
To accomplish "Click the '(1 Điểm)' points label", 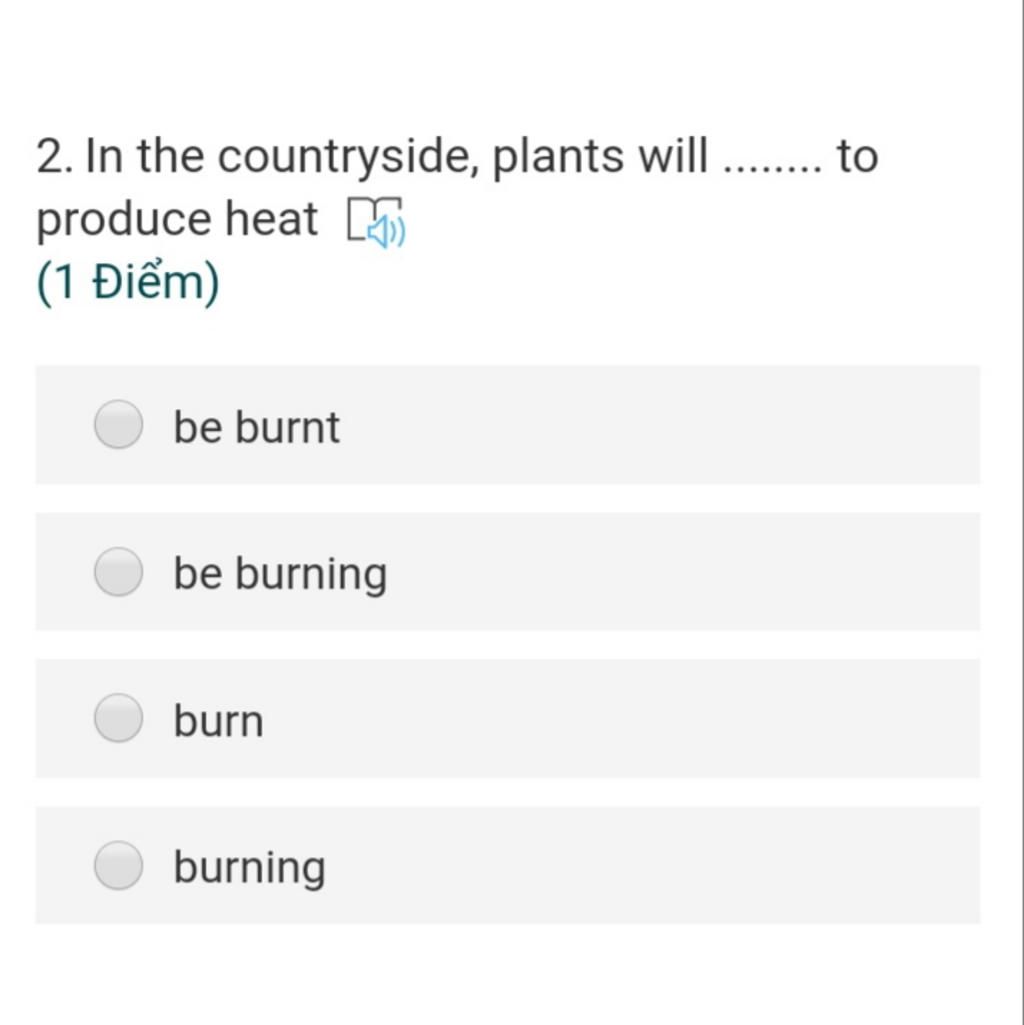I will point(128,282).
